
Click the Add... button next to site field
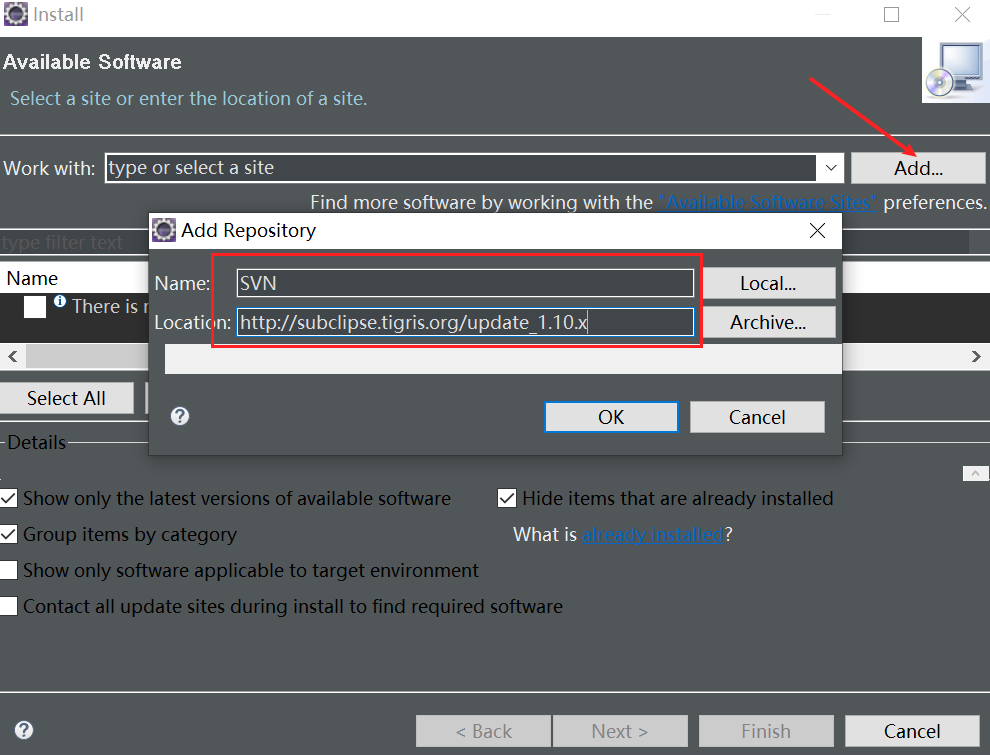click(x=916, y=167)
